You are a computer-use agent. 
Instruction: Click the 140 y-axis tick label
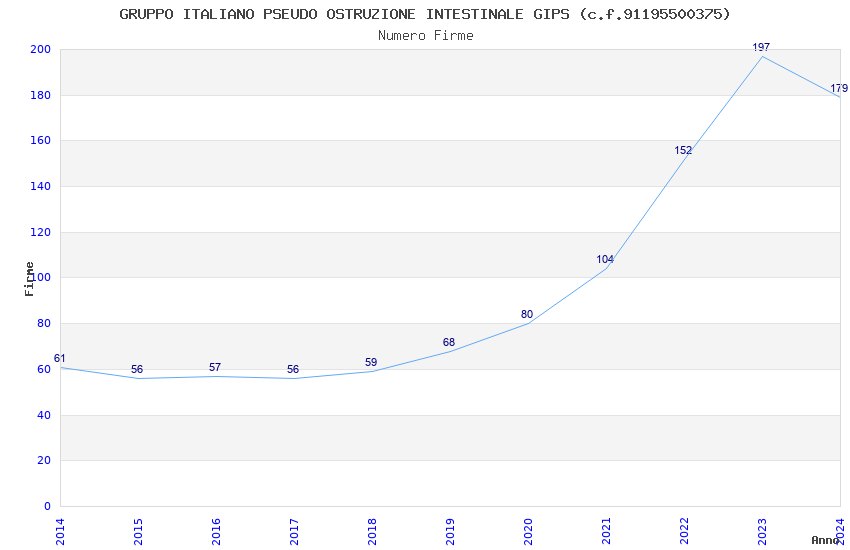tap(41, 186)
